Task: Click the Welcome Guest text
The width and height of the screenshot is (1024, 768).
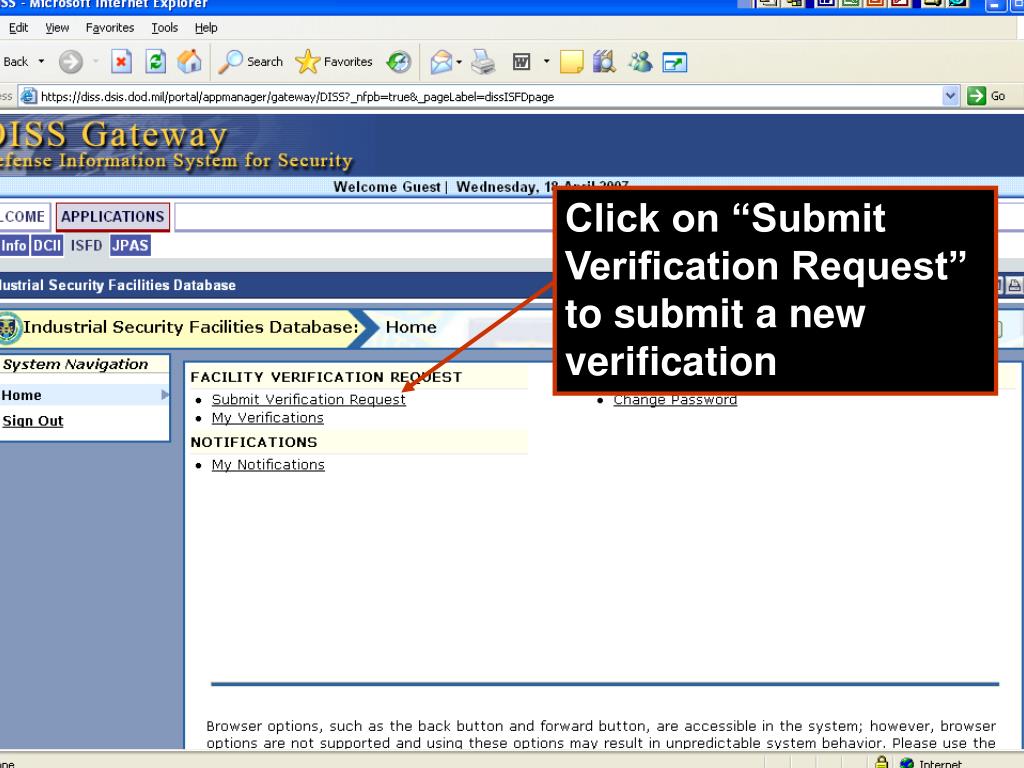Action: 387,187
